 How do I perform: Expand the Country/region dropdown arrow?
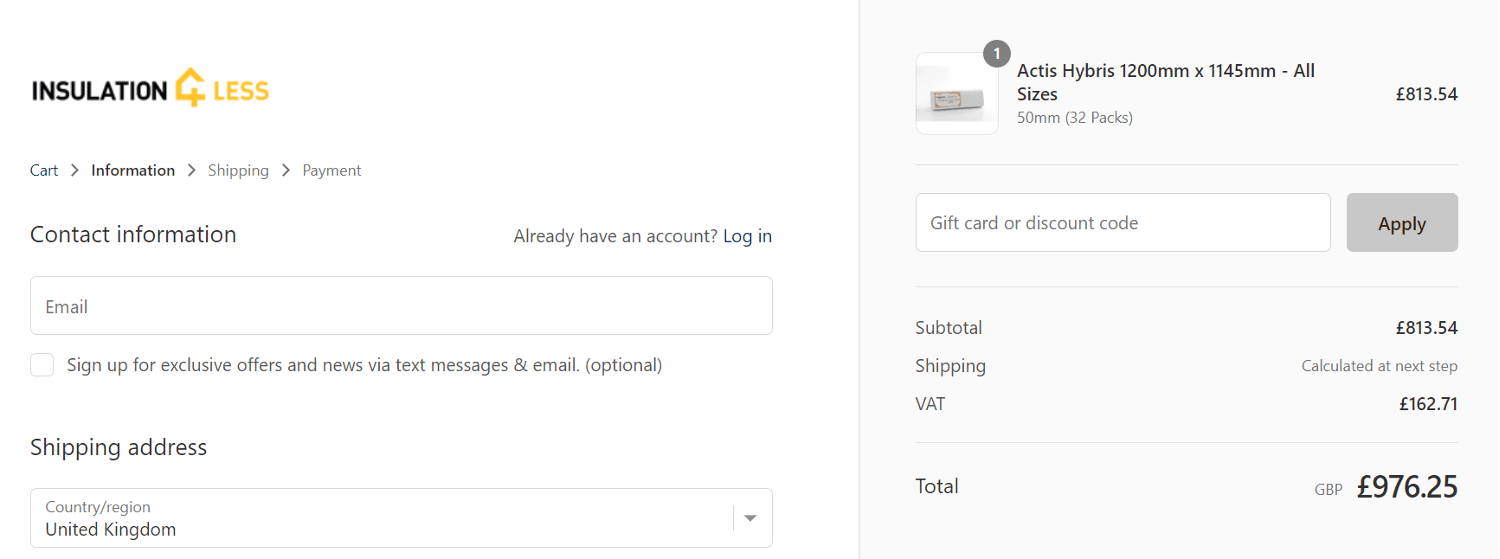coord(750,518)
